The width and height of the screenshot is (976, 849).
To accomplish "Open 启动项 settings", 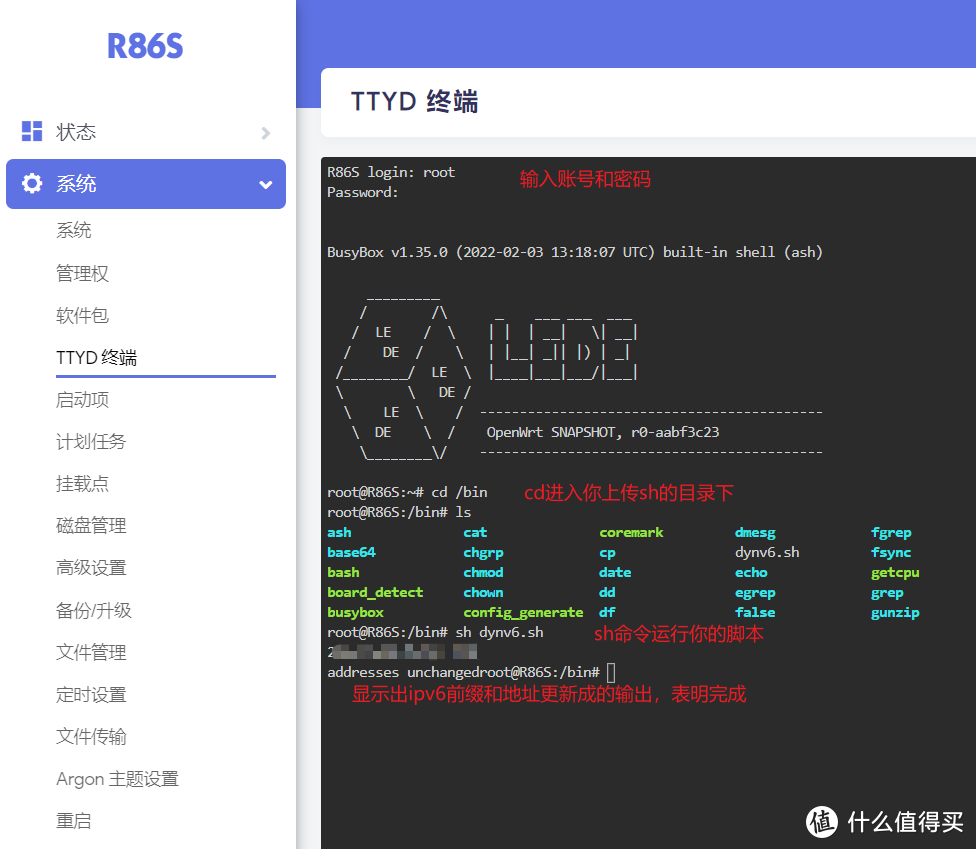I will tap(82, 400).
